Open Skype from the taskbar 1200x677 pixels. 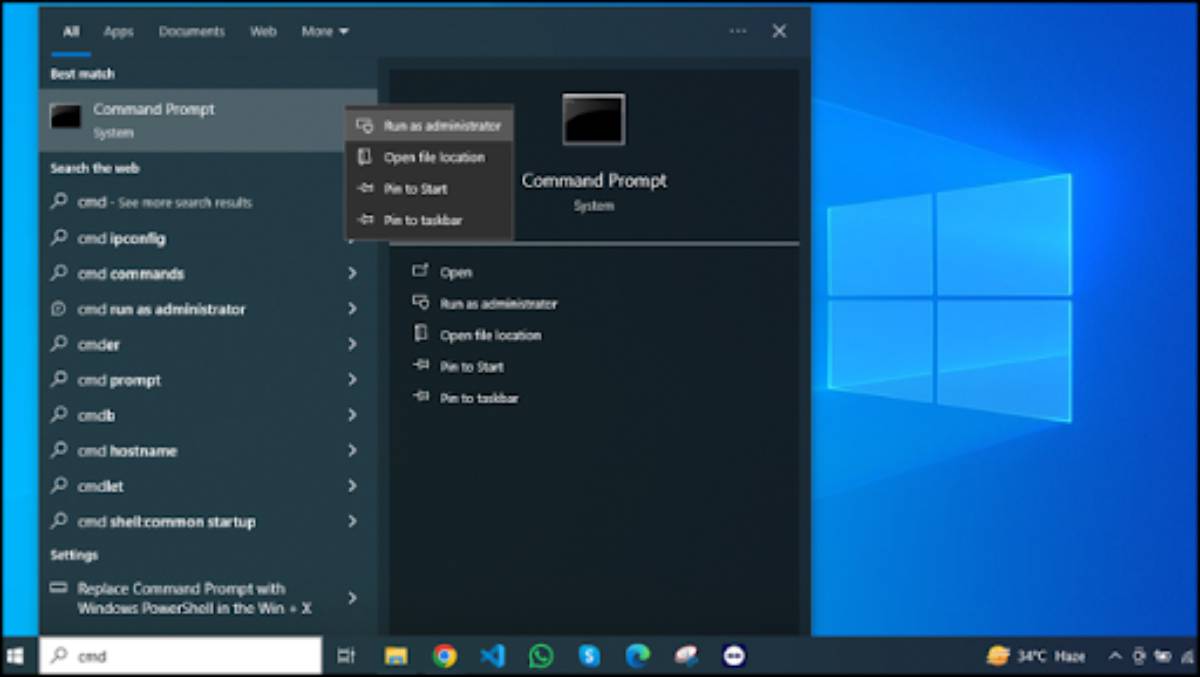click(589, 656)
